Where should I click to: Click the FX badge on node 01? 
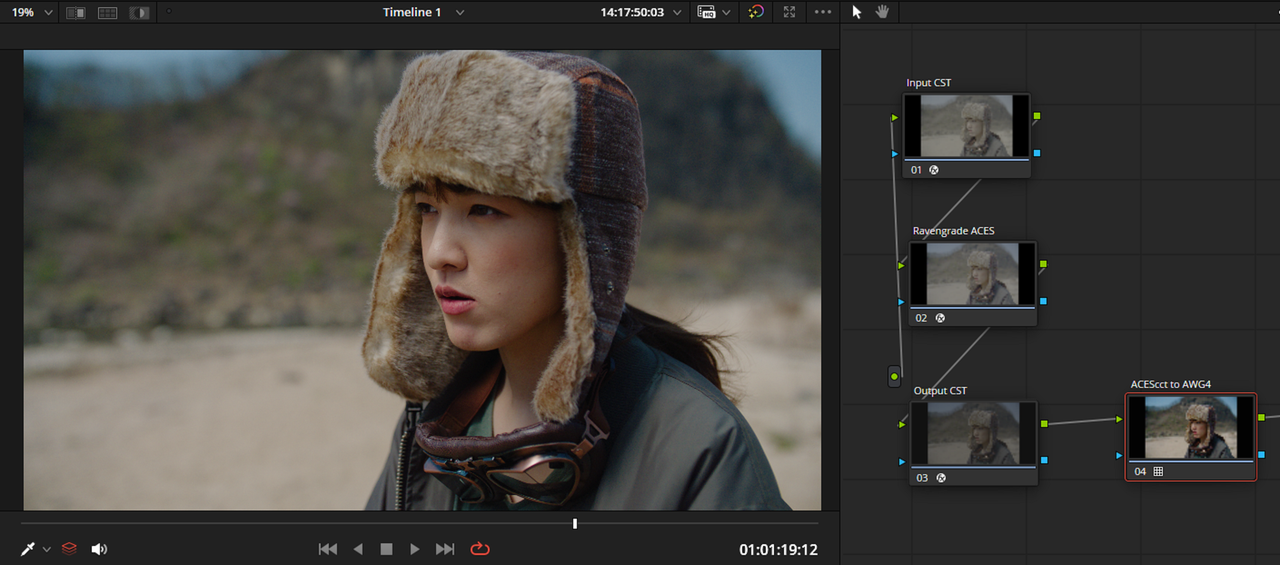pos(934,170)
